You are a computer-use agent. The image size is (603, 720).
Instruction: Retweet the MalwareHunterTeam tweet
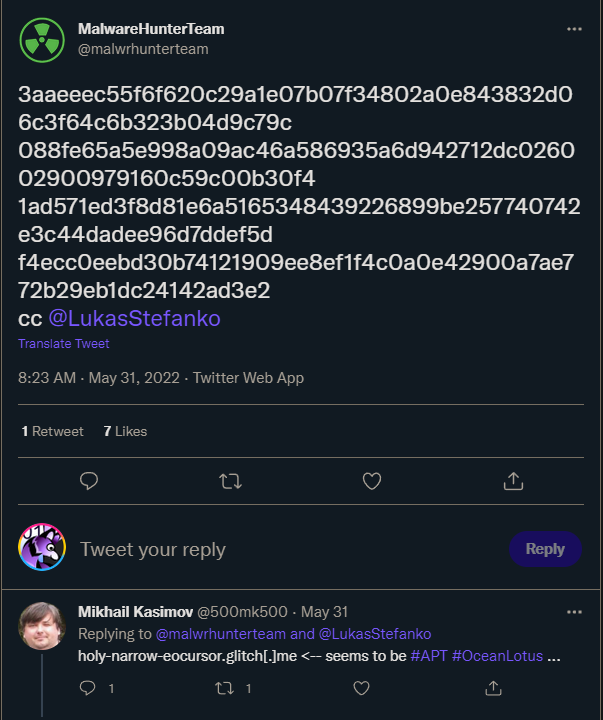click(x=230, y=481)
